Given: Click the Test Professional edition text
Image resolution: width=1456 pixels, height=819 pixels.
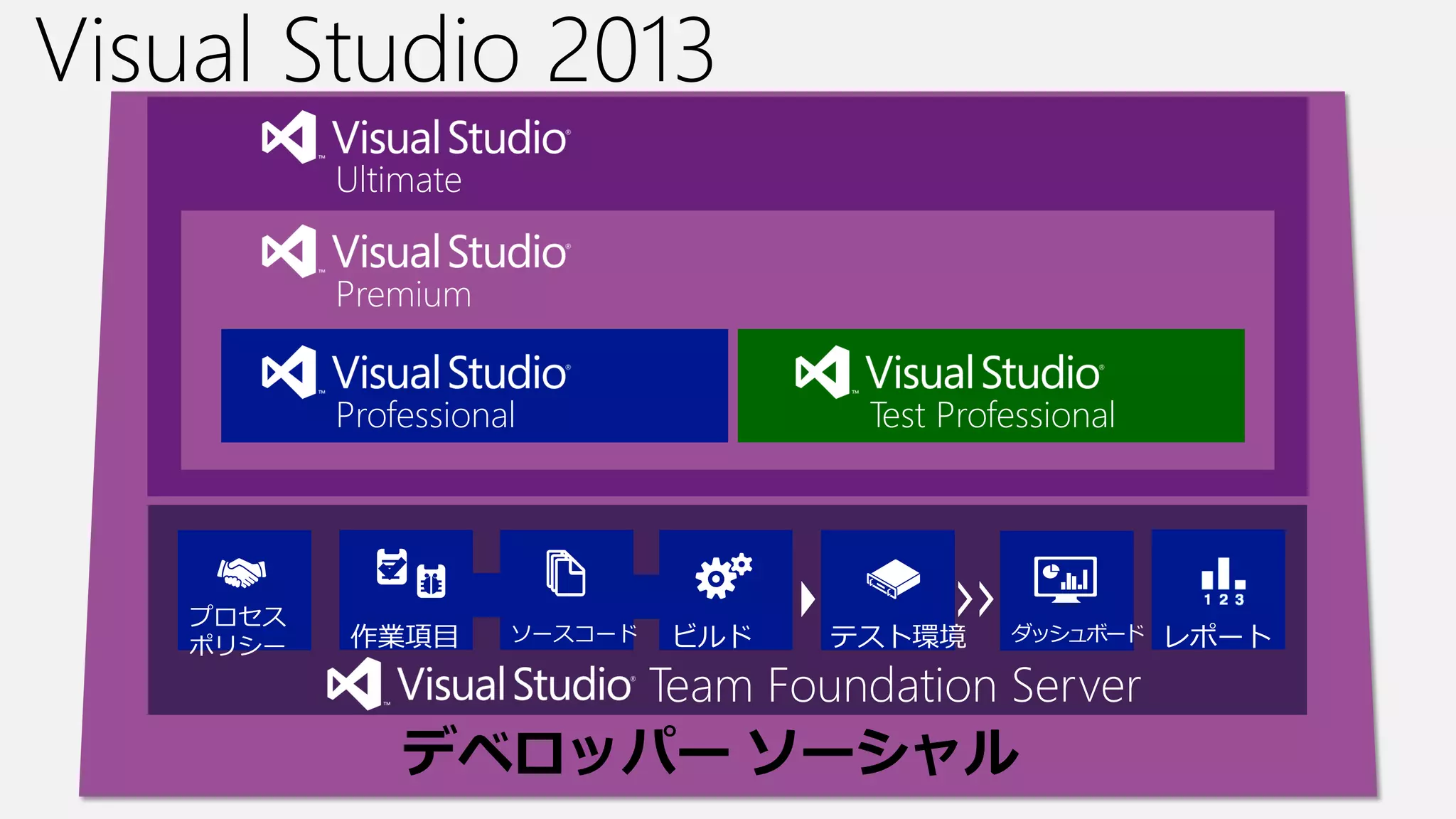Looking at the screenshot, I should pyautogui.click(x=992, y=415).
